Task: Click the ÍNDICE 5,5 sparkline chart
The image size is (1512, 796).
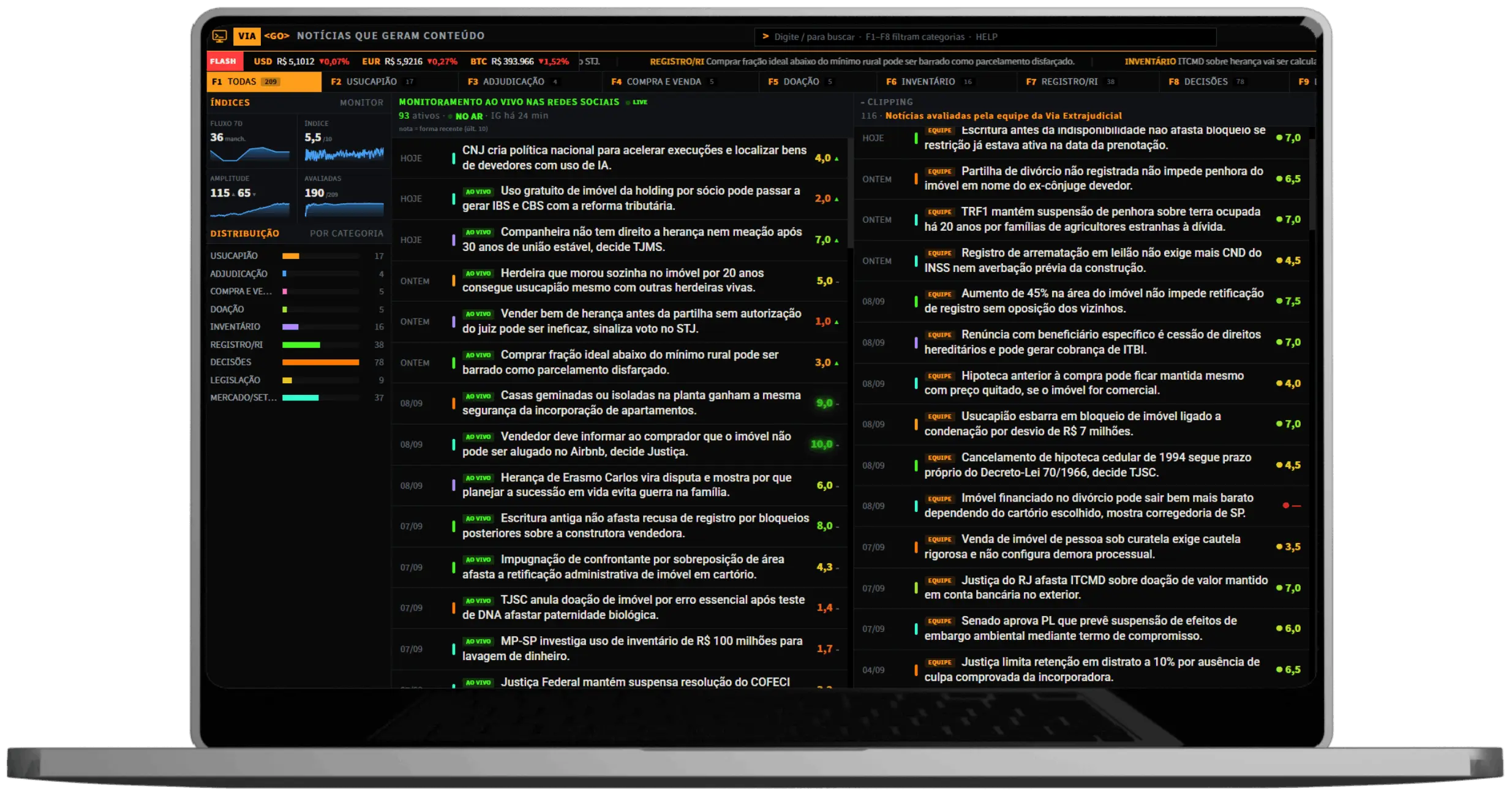Action: tap(344, 154)
